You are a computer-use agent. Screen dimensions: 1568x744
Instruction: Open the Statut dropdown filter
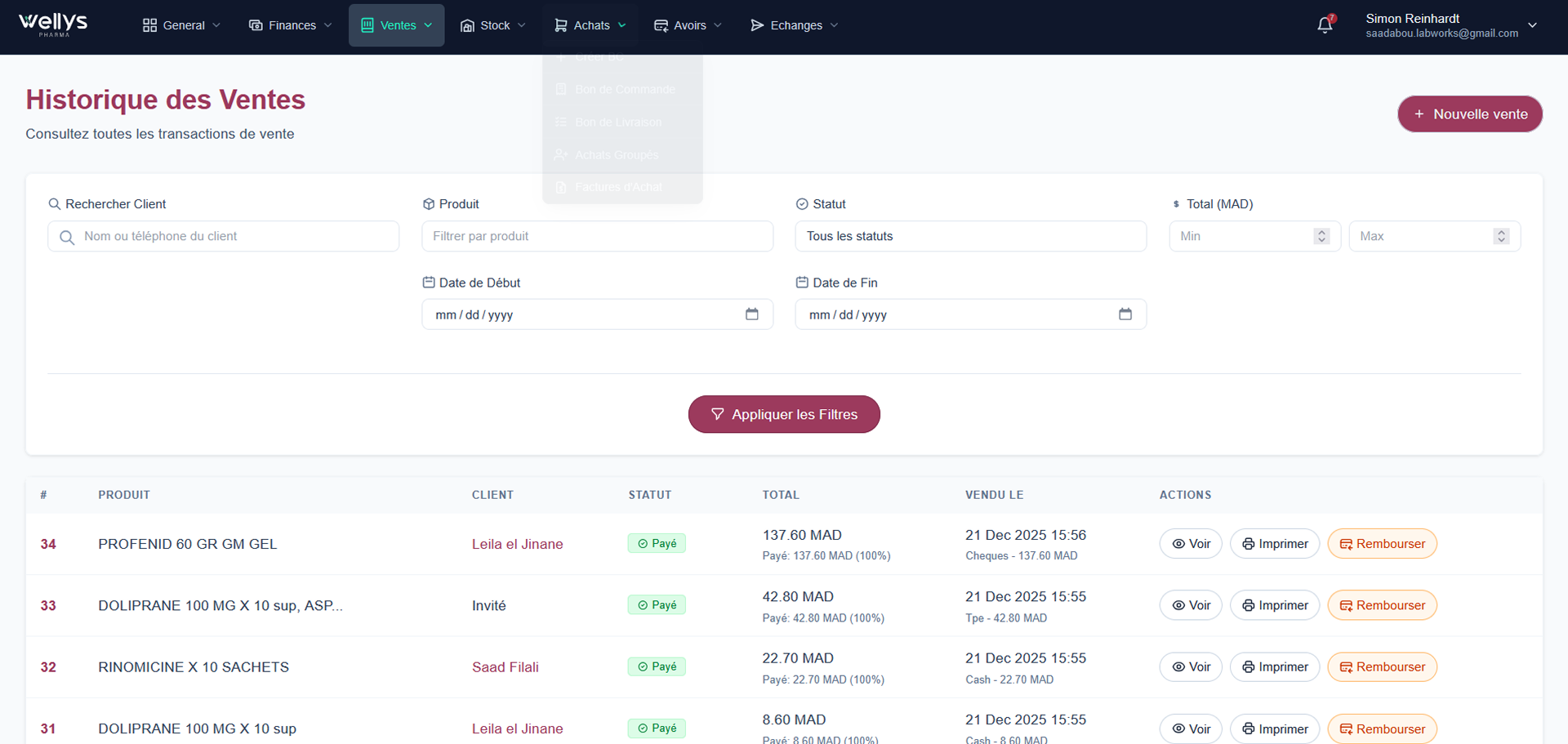point(970,236)
